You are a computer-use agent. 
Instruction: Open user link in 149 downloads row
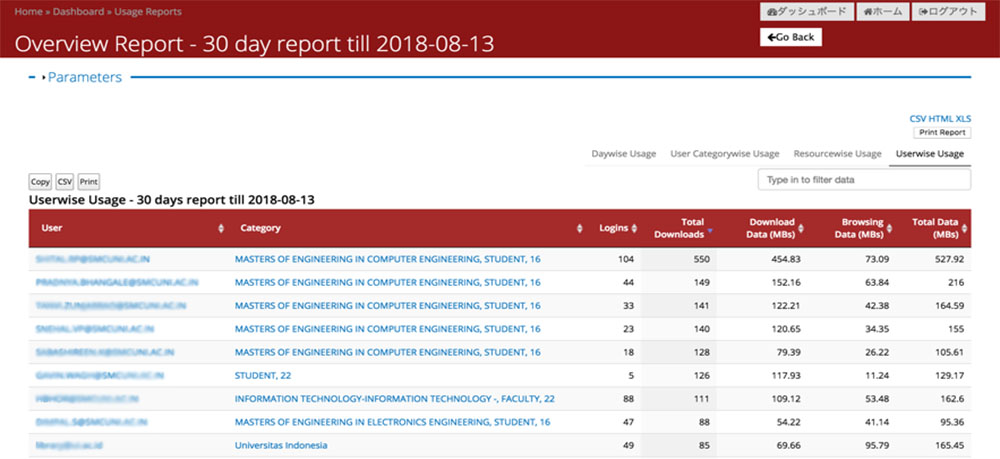pyautogui.click(x=117, y=282)
